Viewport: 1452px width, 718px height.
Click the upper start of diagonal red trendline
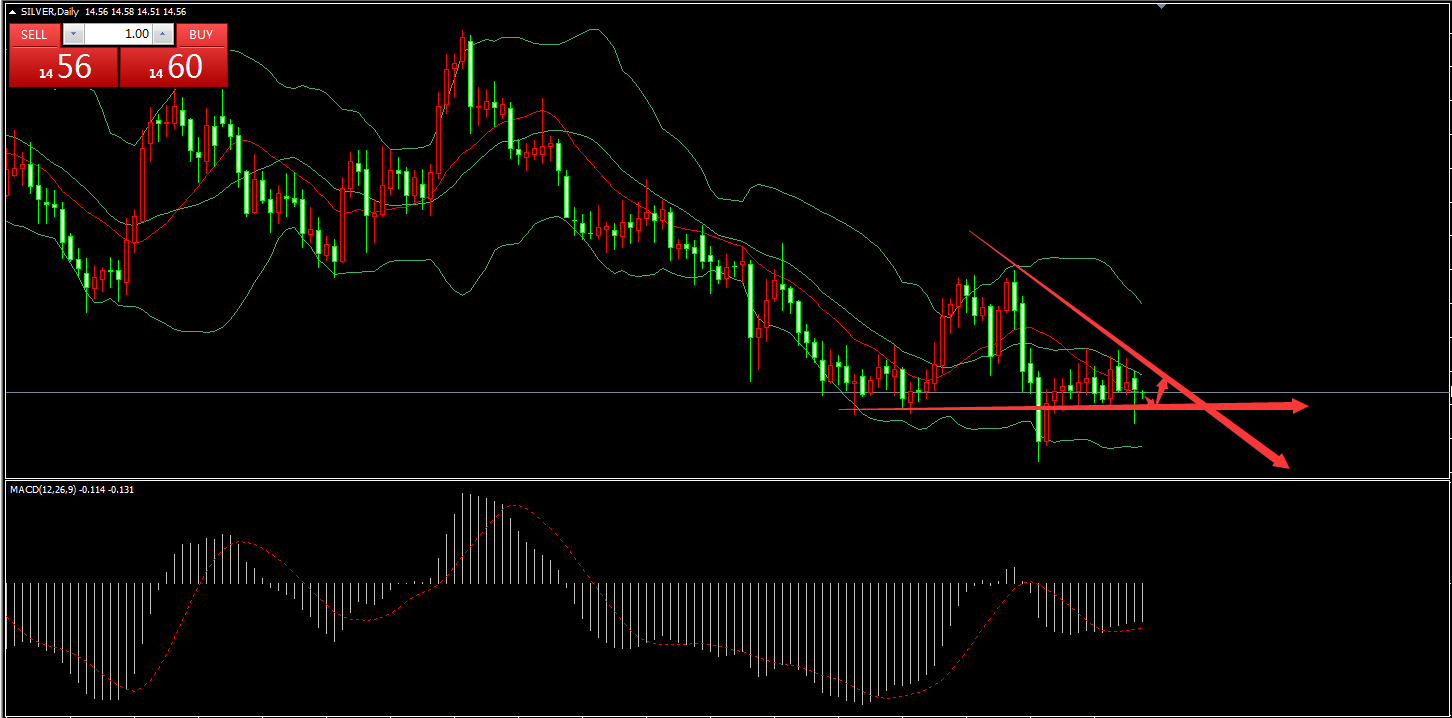click(x=970, y=233)
